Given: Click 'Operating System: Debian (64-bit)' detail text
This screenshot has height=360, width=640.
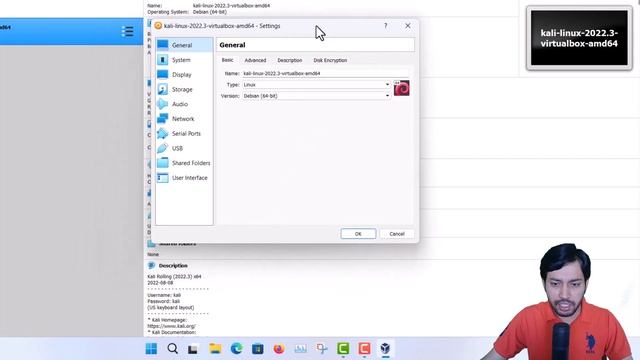Looking at the screenshot, I should click(187, 12).
